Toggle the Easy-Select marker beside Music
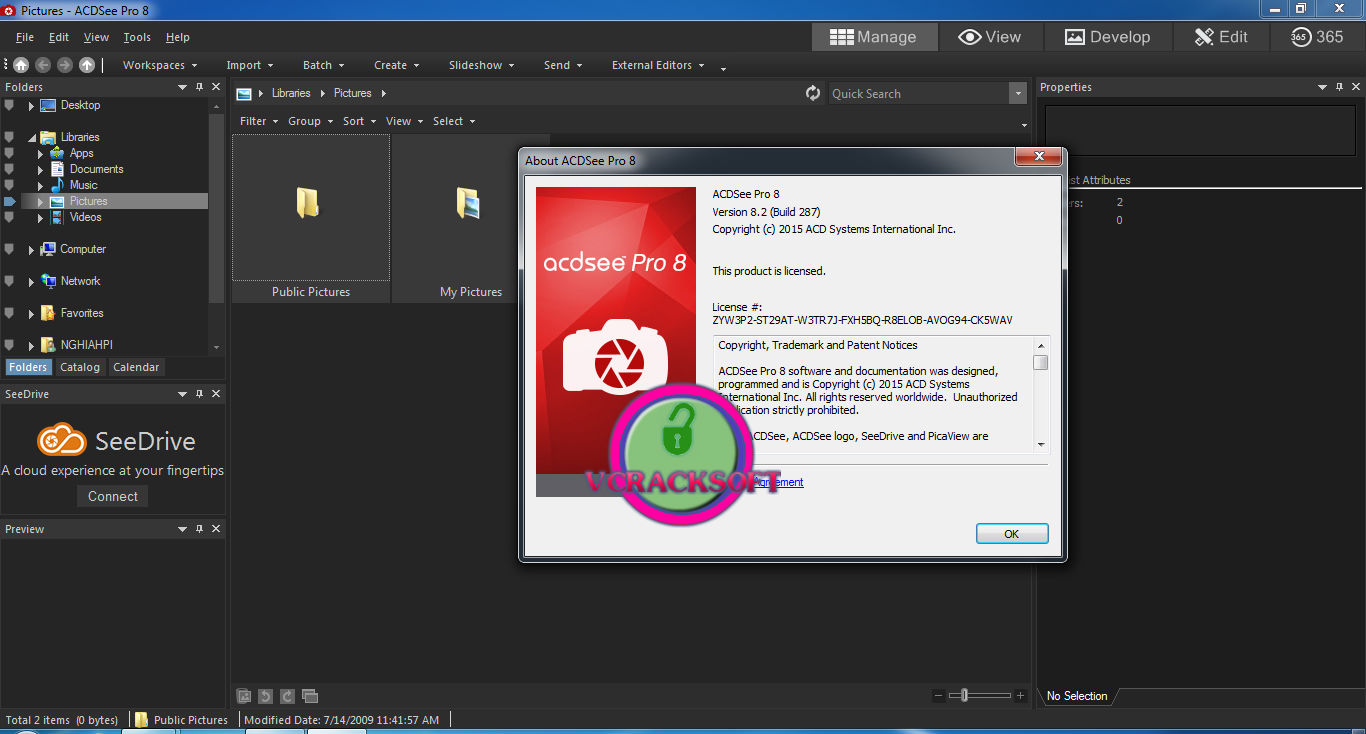Viewport: 1366px width, 734px height. pyautogui.click(x=9, y=185)
